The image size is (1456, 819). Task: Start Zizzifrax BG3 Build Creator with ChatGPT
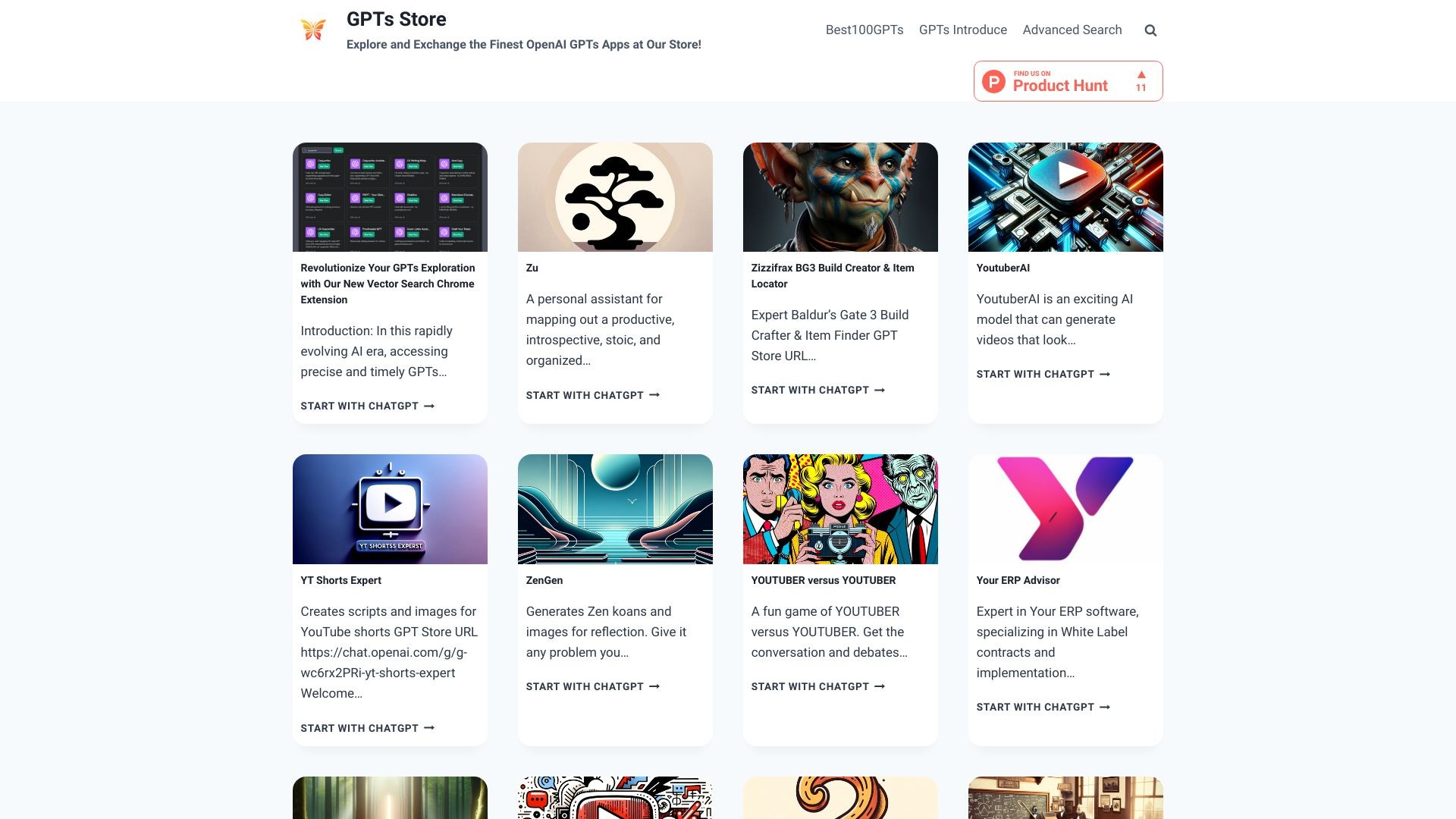click(810, 390)
